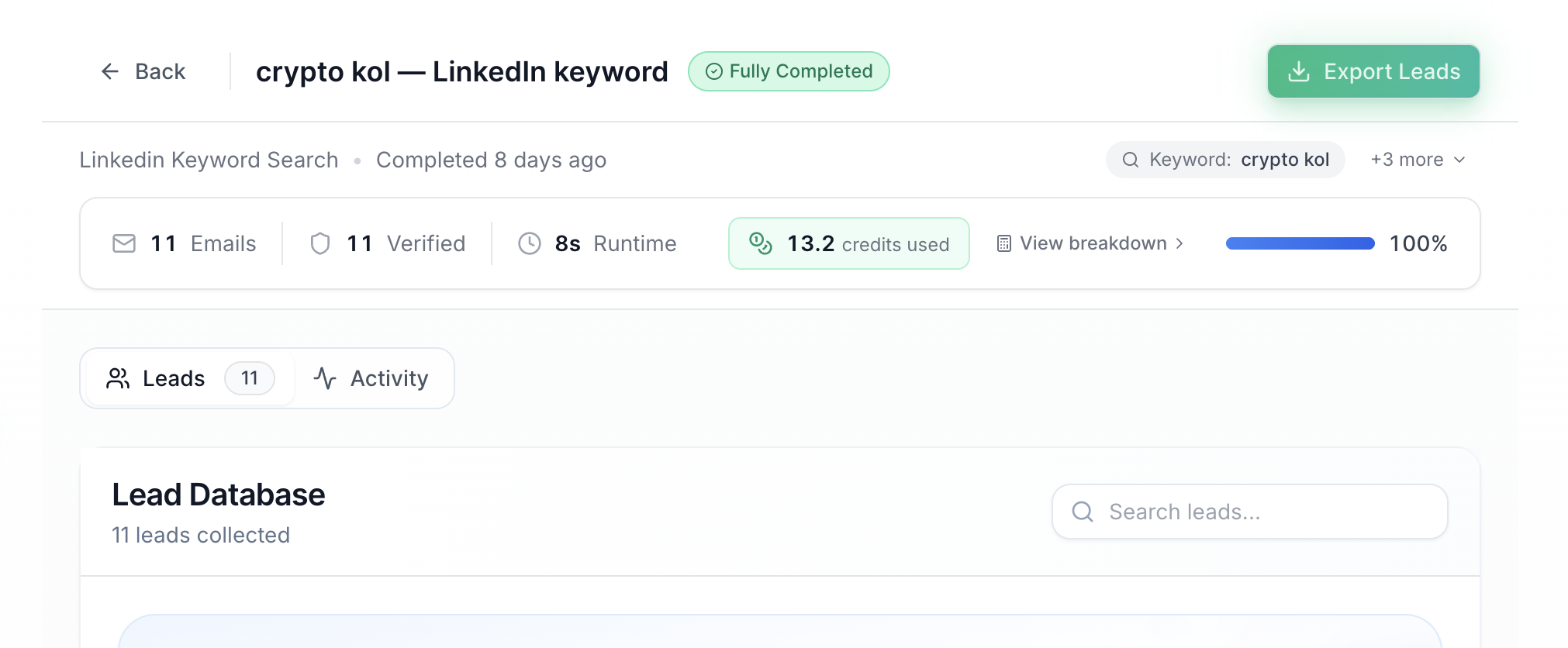Click the Back button

coord(144,71)
